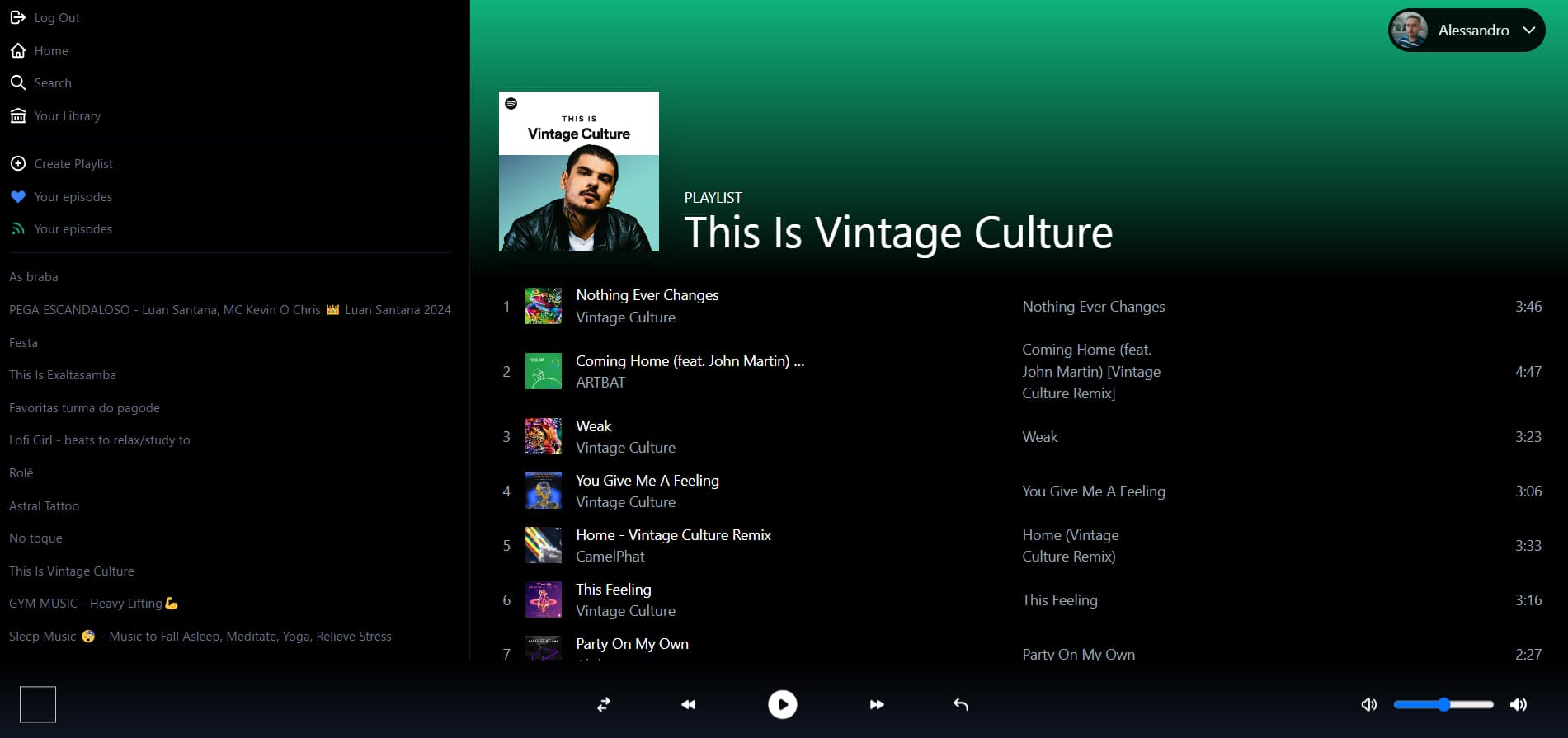Image resolution: width=1568 pixels, height=738 pixels.
Task: Click the volume down speaker icon
Action: click(1368, 704)
